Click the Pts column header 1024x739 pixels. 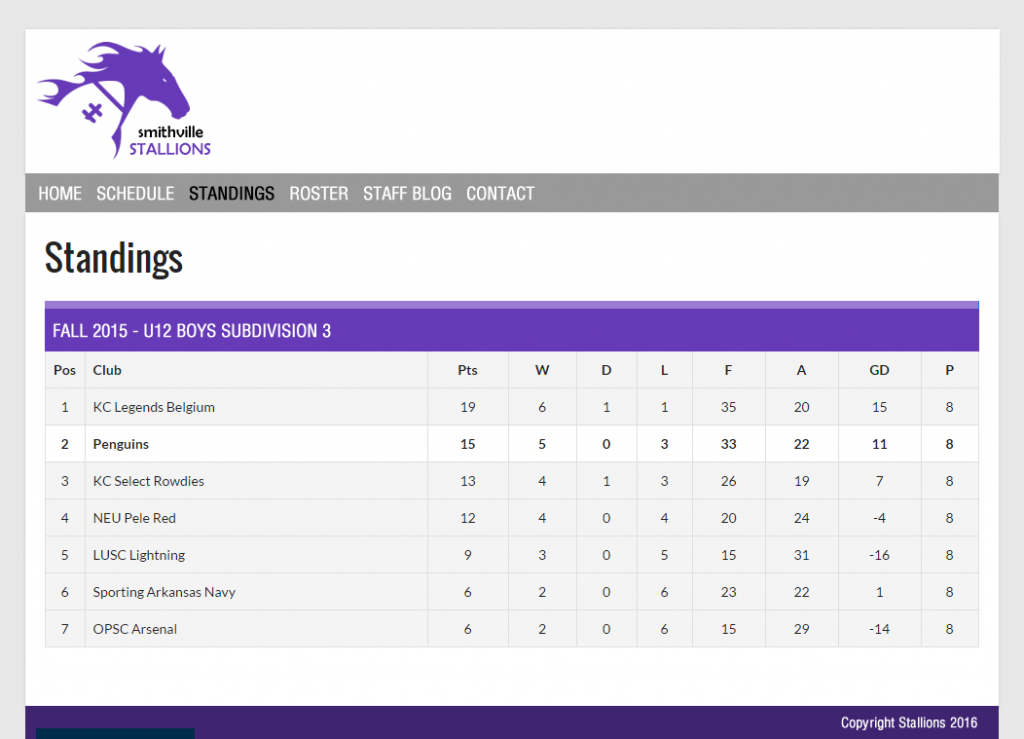468,370
